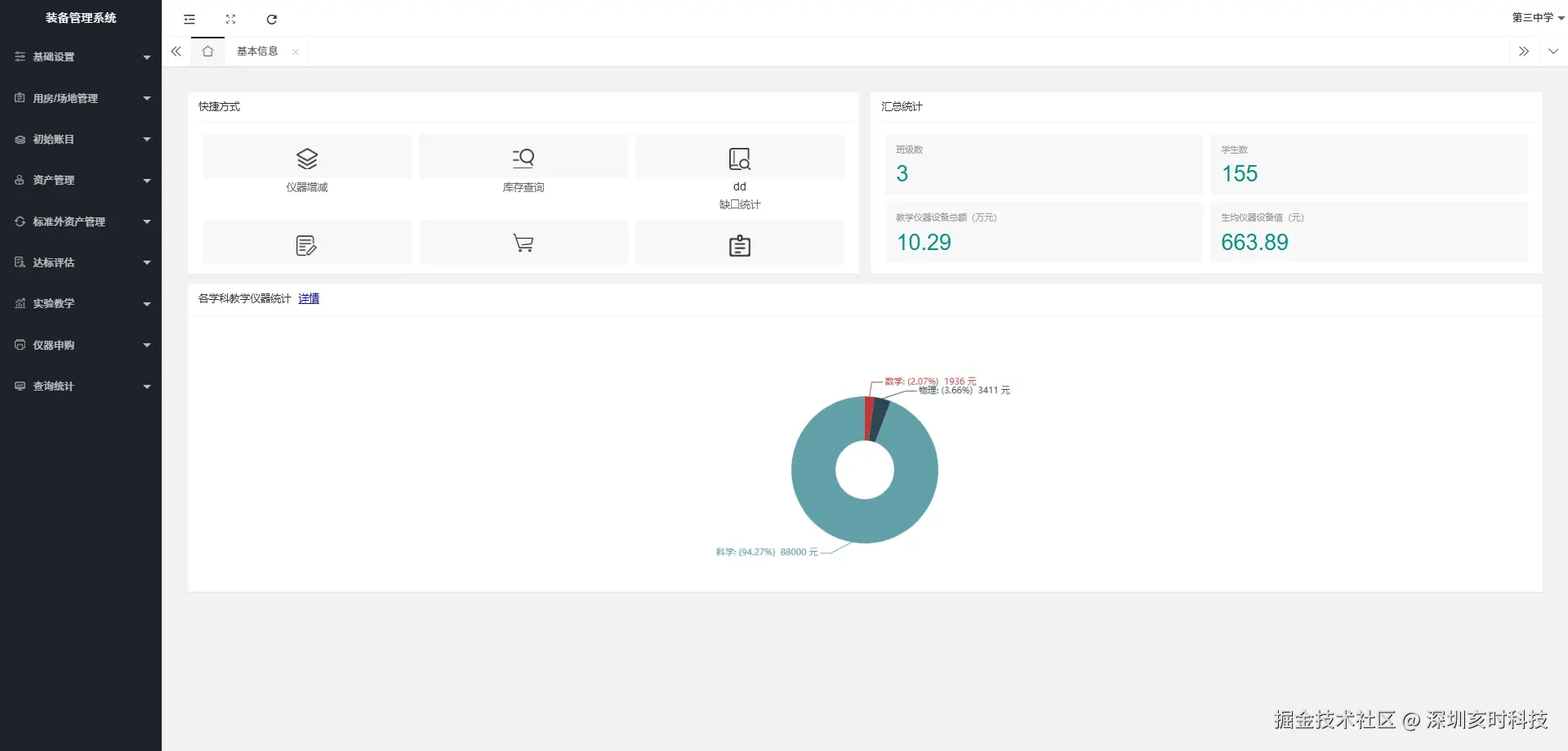The height and width of the screenshot is (751, 1568).
Task: Expand the 初始账目 sidebar menu
Action: pos(81,140)
